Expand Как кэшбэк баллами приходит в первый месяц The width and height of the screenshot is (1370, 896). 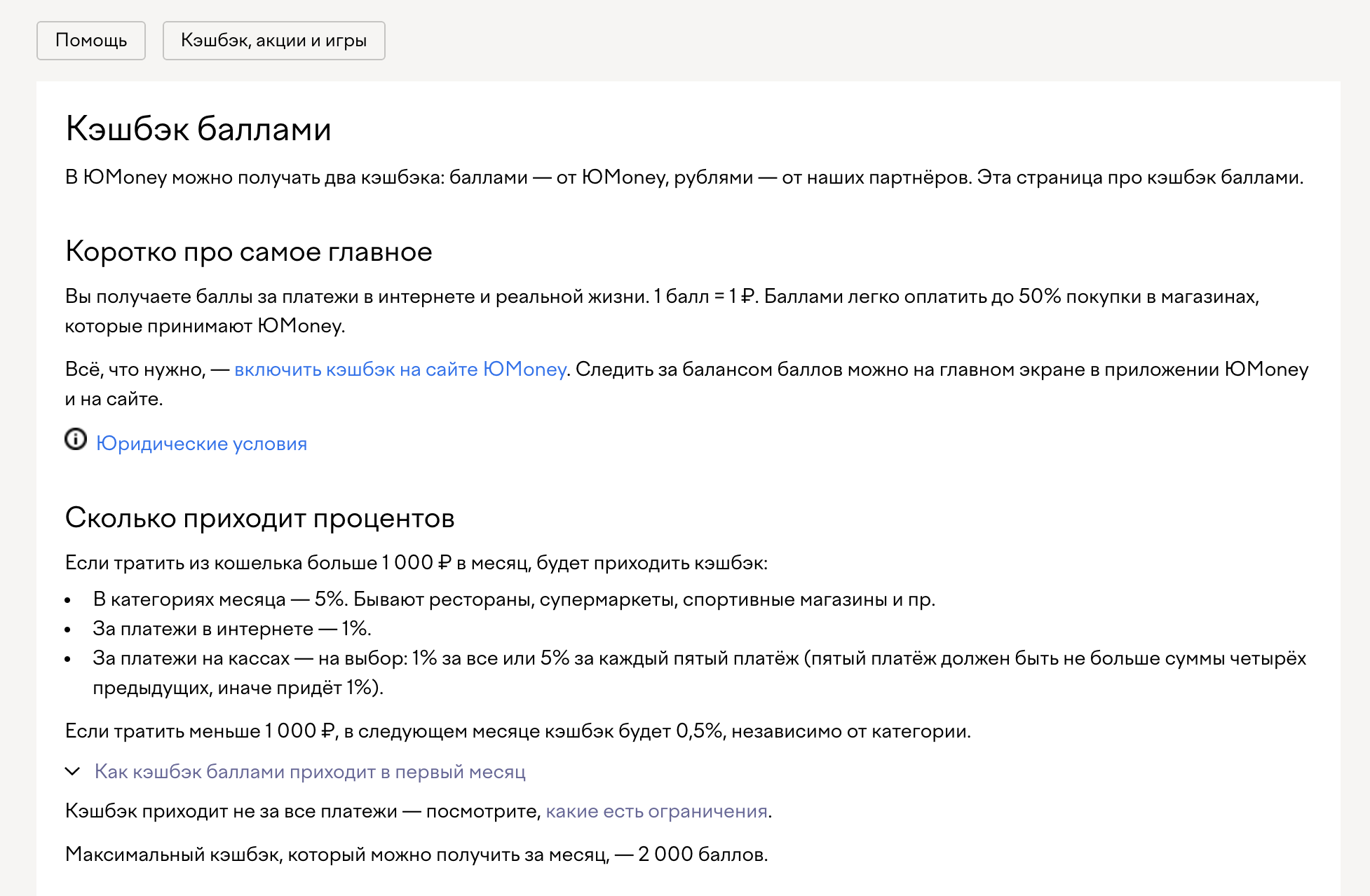[310, 772]
